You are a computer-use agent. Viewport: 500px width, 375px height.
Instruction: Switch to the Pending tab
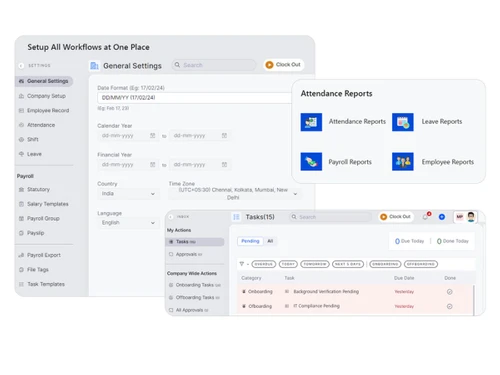[250, 241]
